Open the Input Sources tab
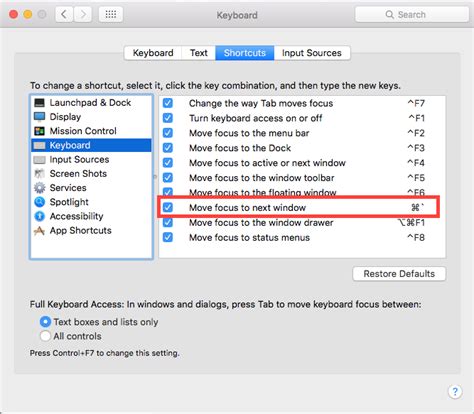 312,53
